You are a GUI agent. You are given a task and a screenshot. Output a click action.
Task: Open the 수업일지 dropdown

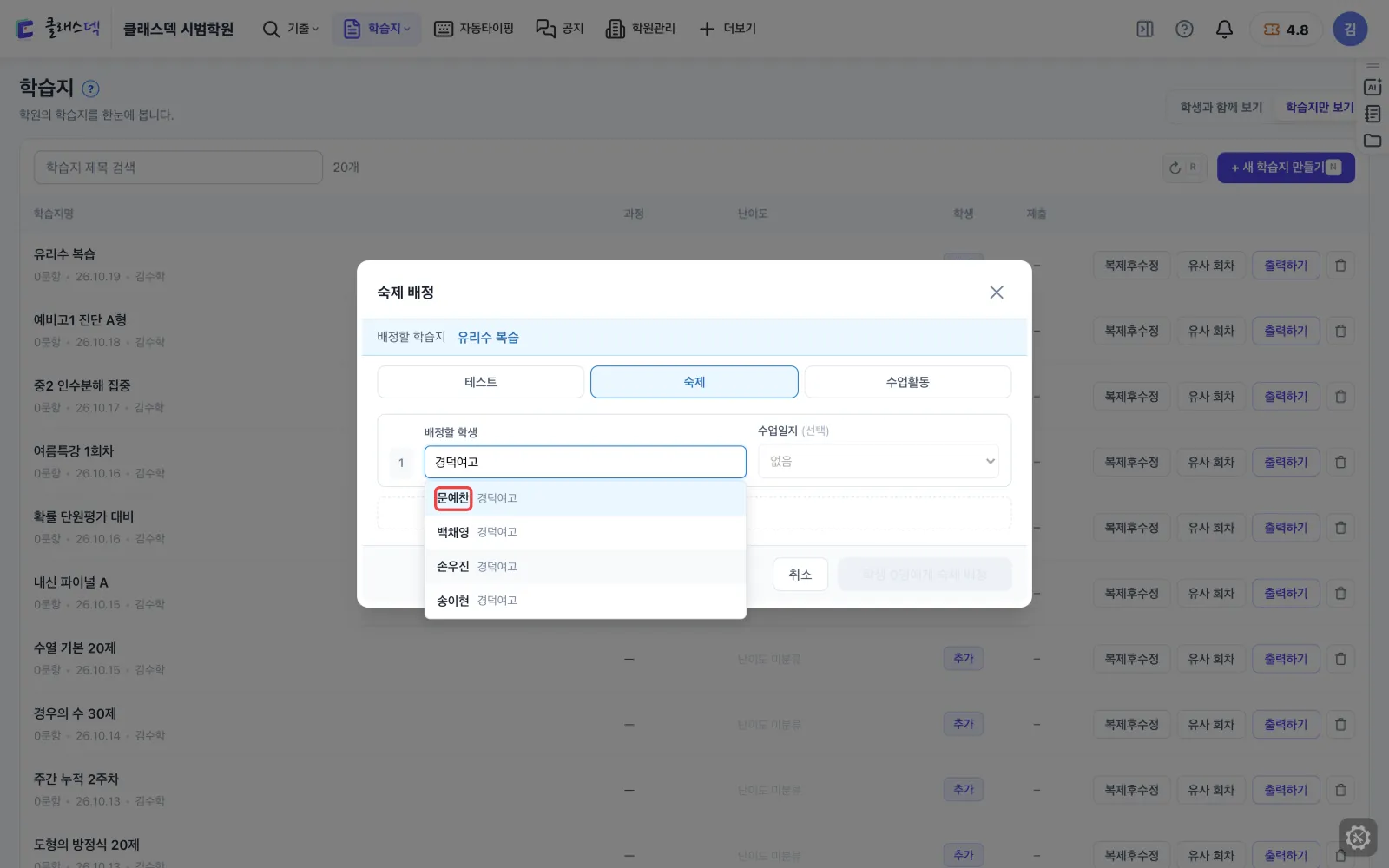(879, 462)
